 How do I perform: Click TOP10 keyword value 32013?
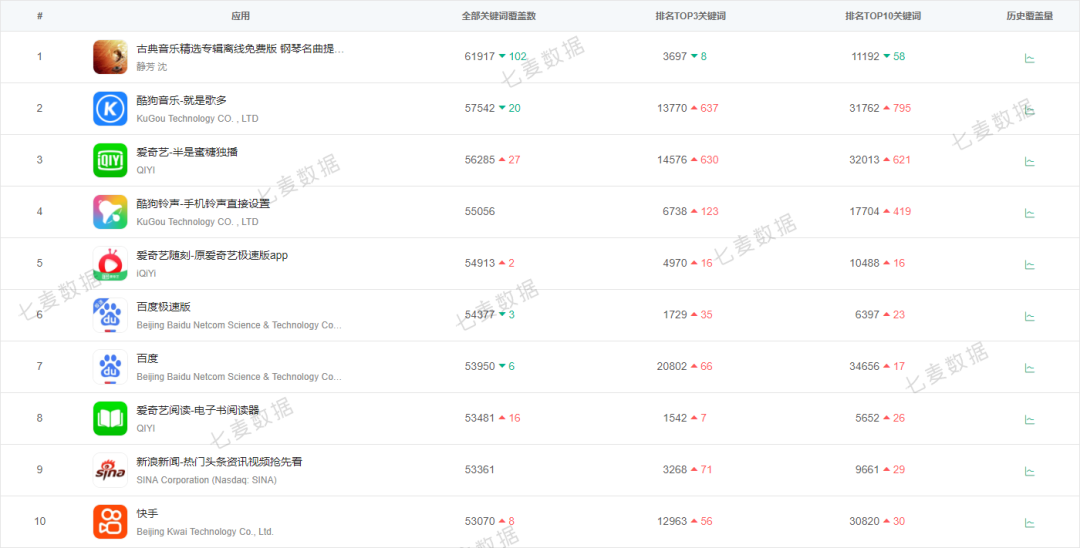[864, 160]
